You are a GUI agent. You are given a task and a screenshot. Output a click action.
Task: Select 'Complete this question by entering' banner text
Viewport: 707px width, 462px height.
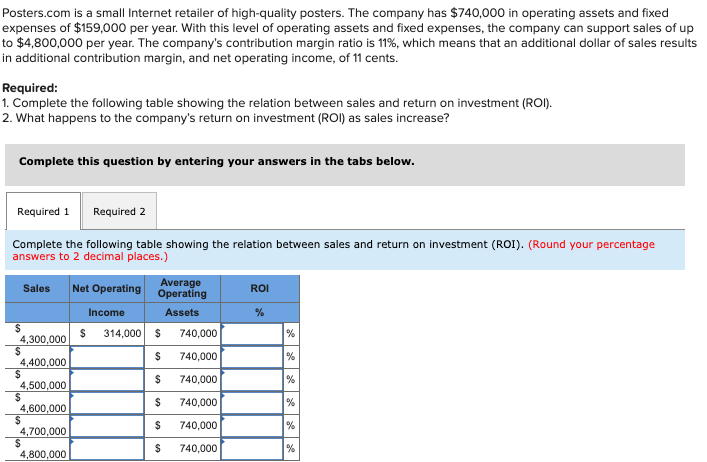(x=216, y=161)
